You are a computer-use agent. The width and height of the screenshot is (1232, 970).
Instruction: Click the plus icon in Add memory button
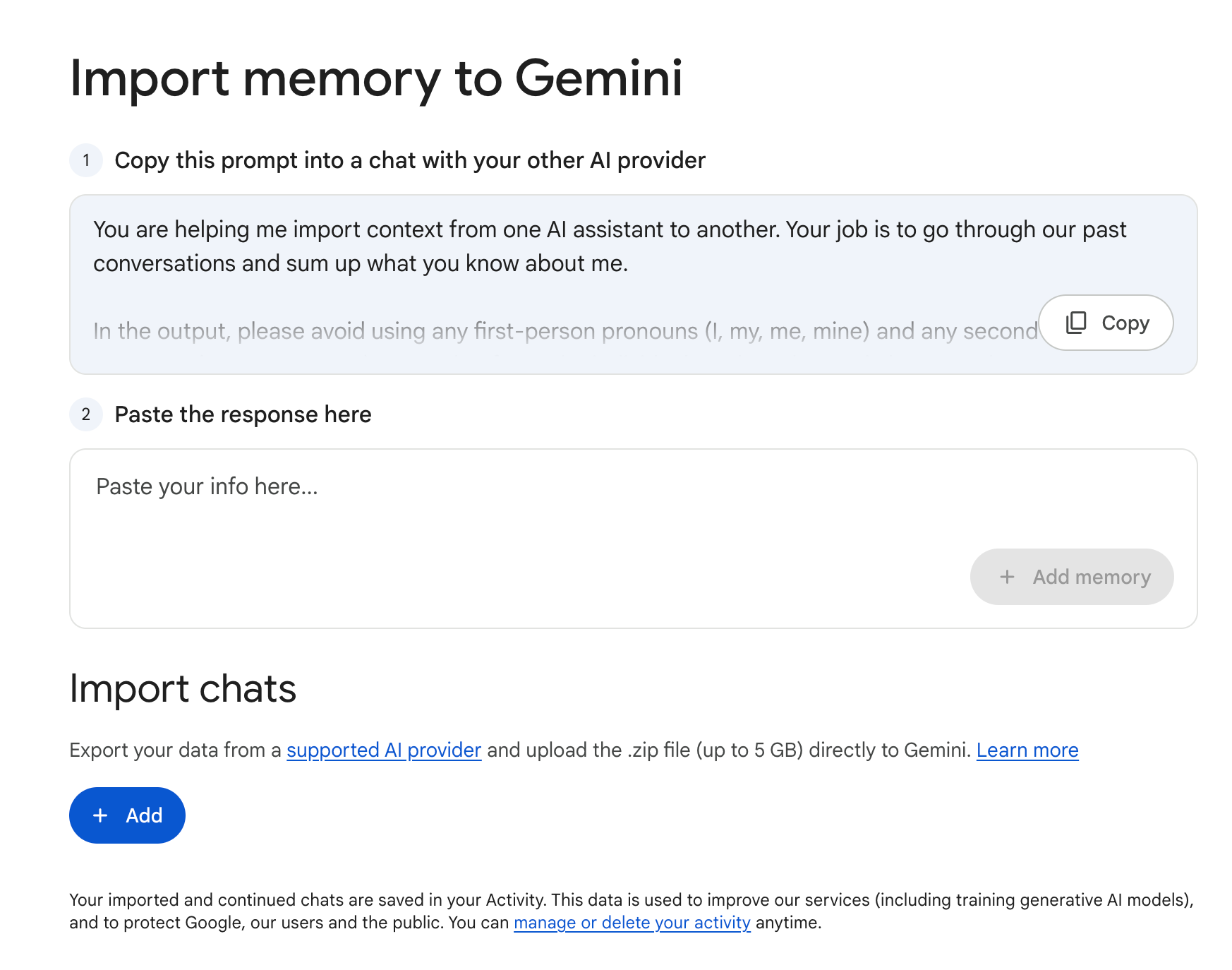coord(1008,577)
